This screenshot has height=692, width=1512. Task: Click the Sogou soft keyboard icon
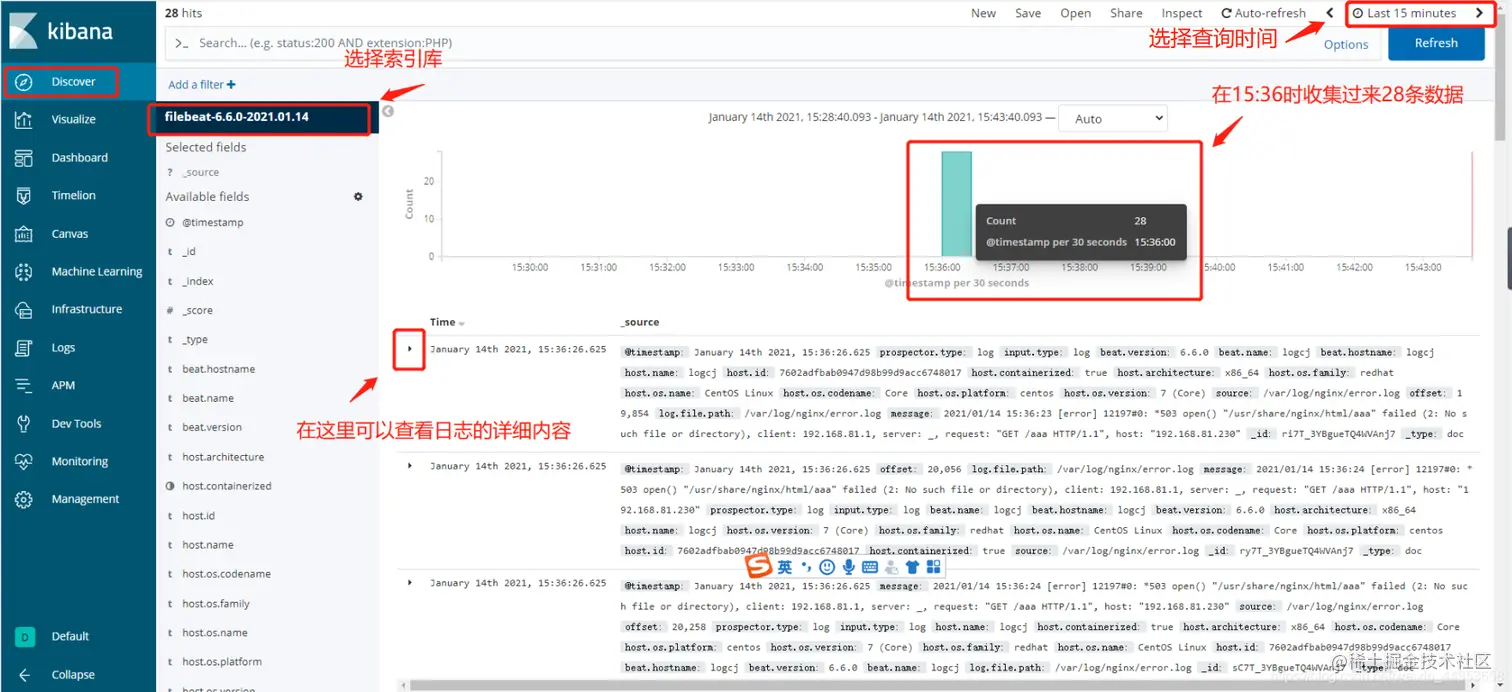(x=870, y=567)
